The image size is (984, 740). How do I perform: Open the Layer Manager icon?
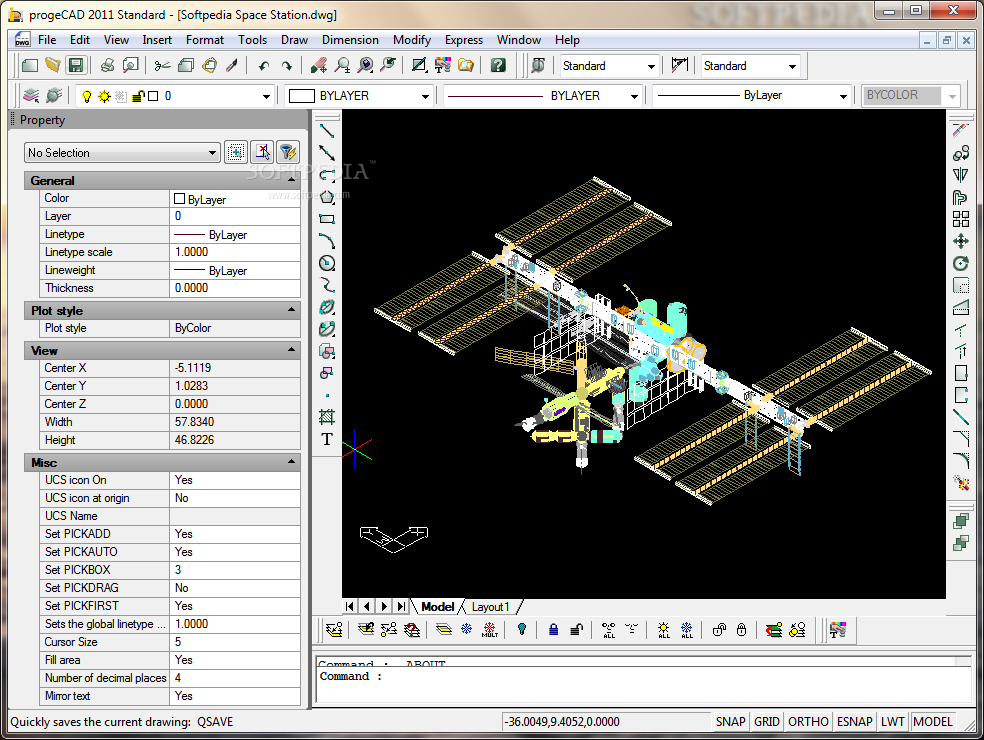coord(31,96)
